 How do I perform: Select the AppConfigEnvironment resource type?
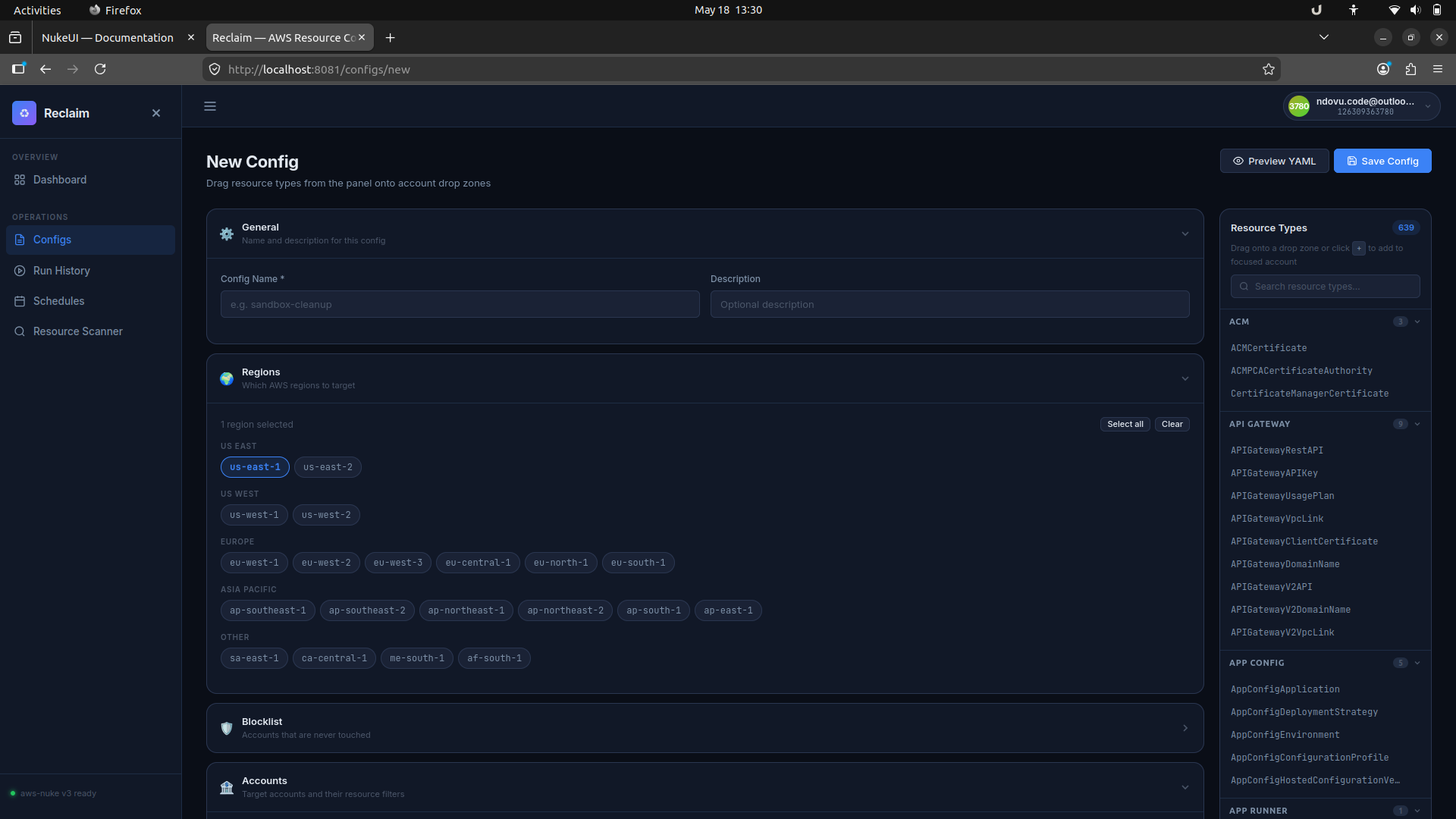pyautogui.click(x=1285, y=735)
